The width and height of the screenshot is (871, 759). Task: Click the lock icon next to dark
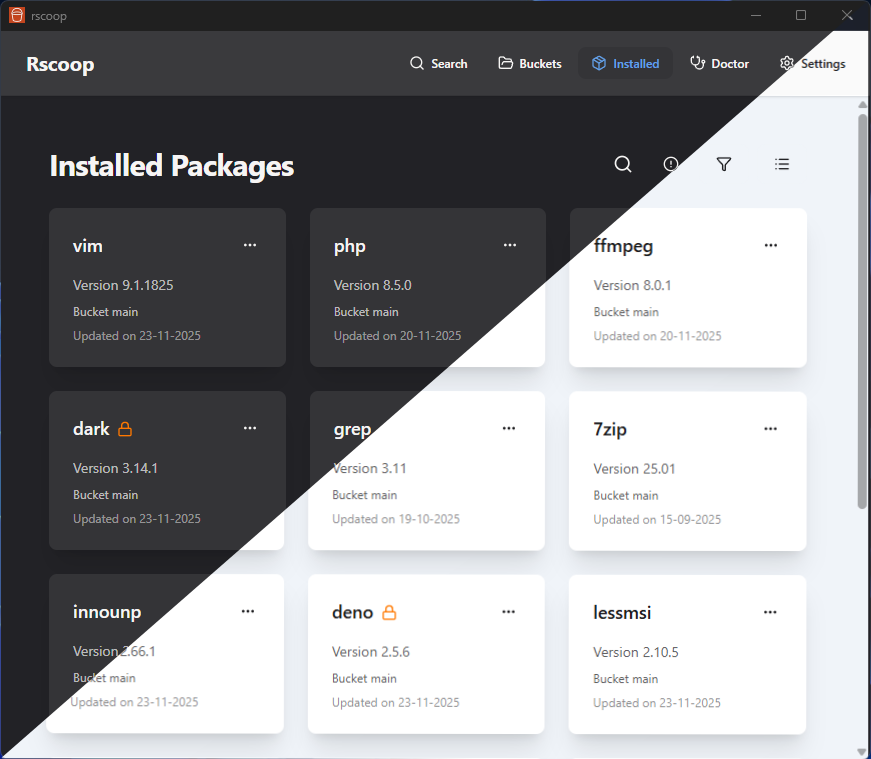125,429
